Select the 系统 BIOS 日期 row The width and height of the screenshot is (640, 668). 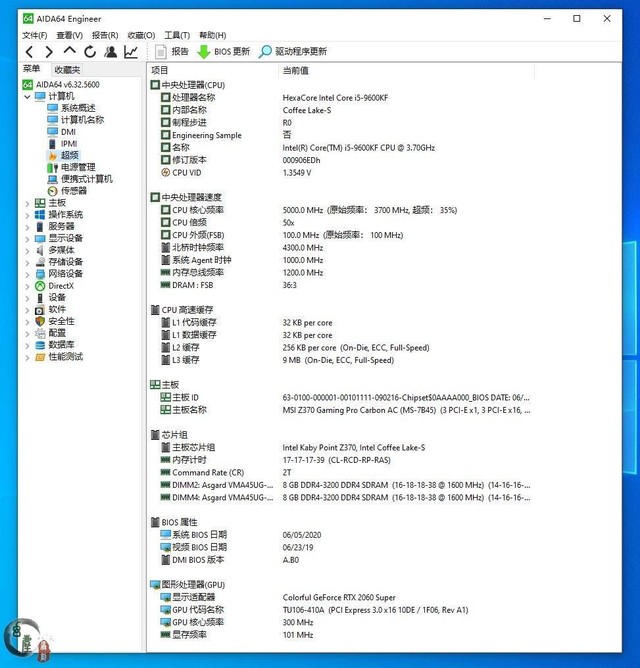point(341,535)
